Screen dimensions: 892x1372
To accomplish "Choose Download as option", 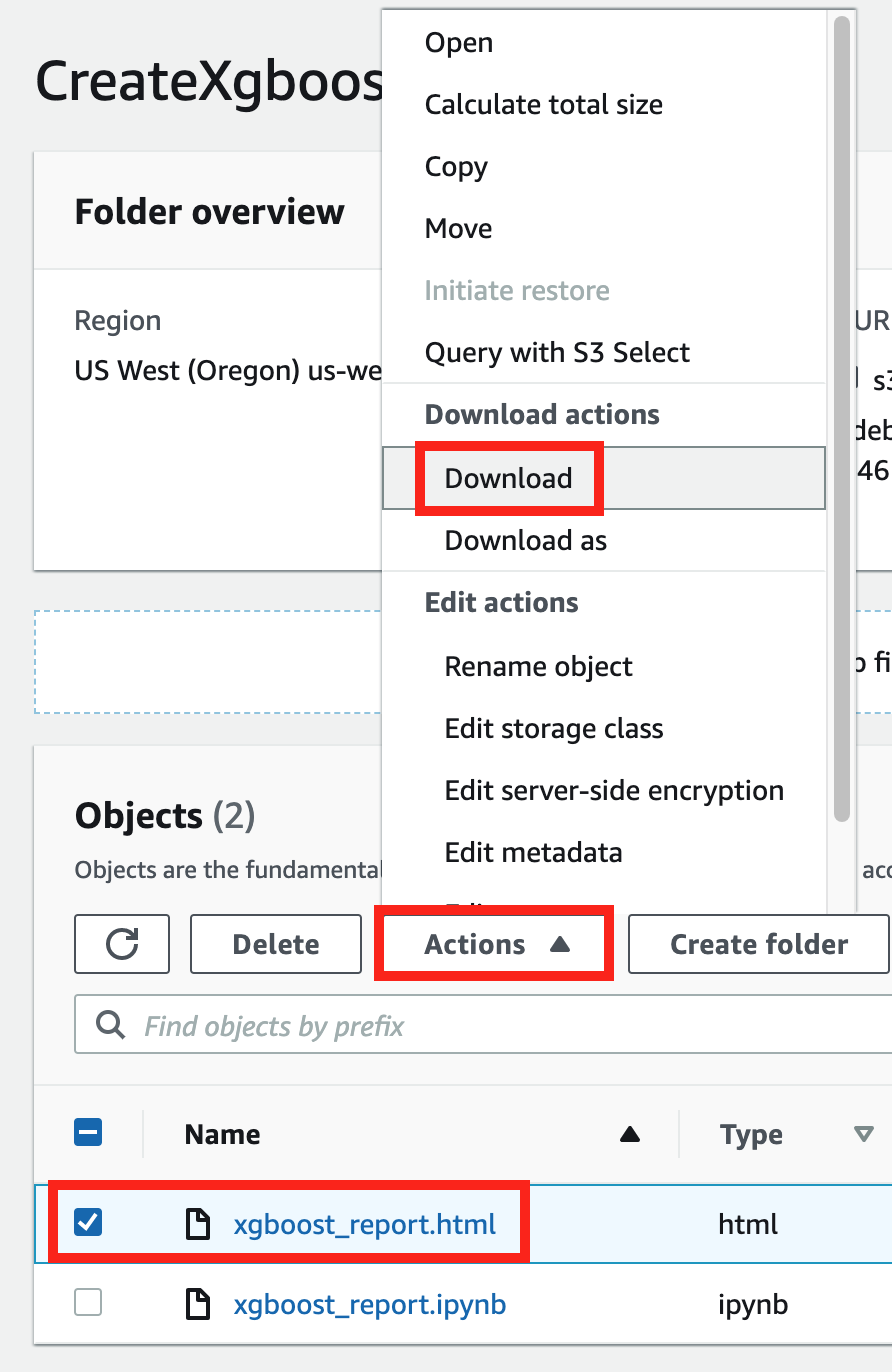I will tap(525, 540).
